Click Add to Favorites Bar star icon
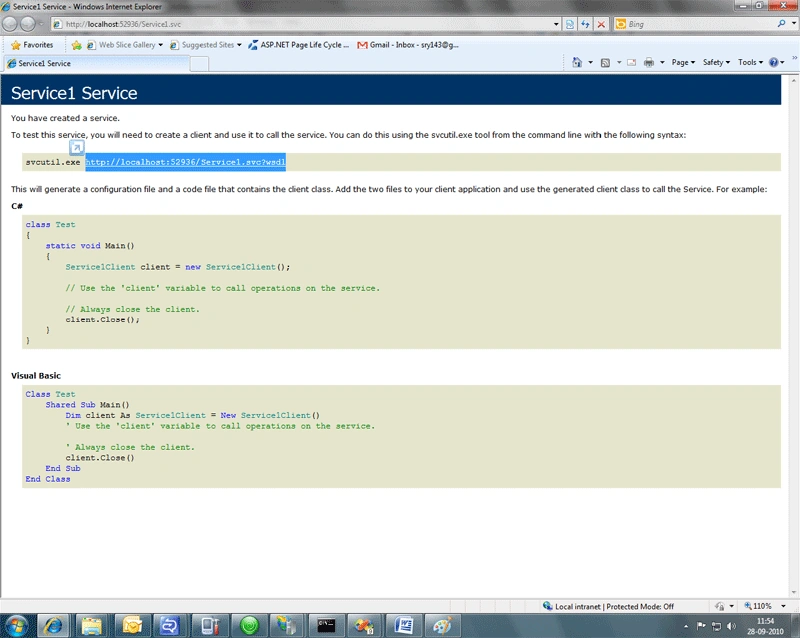This screenshot has width=800, height=638. pos(77,45)
